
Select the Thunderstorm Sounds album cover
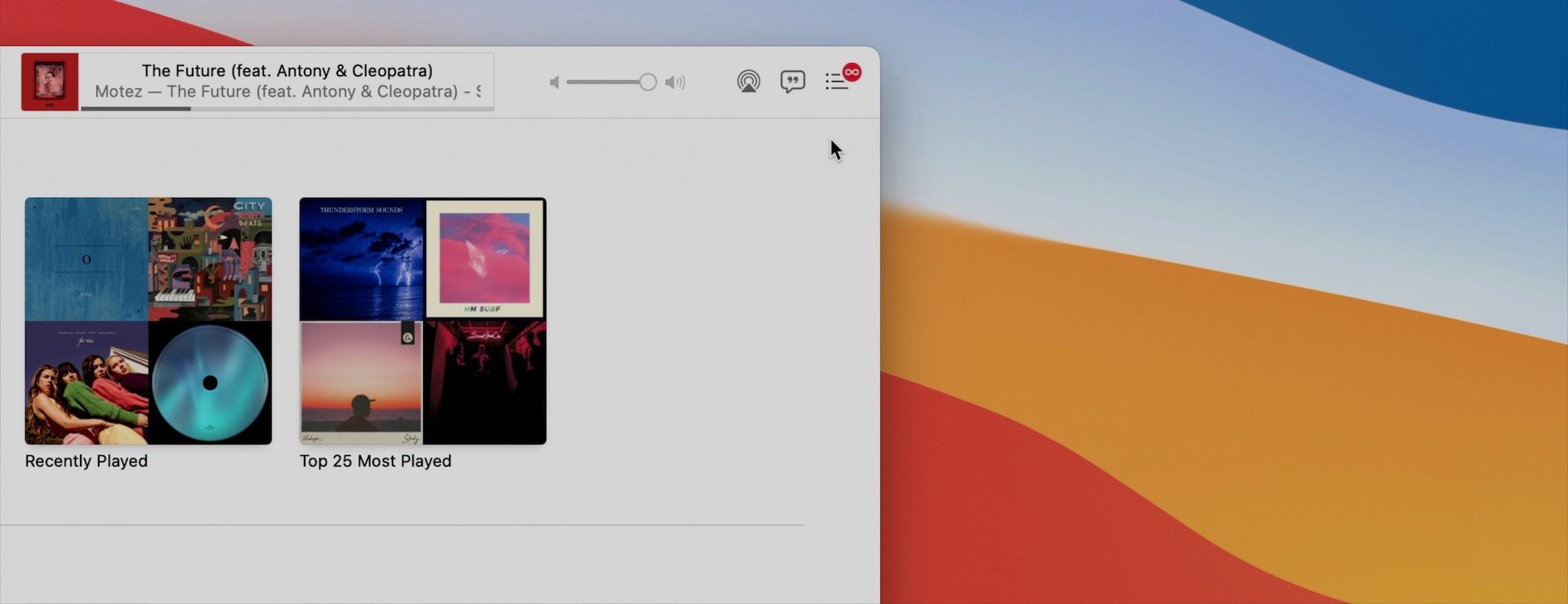pos(362,259)
